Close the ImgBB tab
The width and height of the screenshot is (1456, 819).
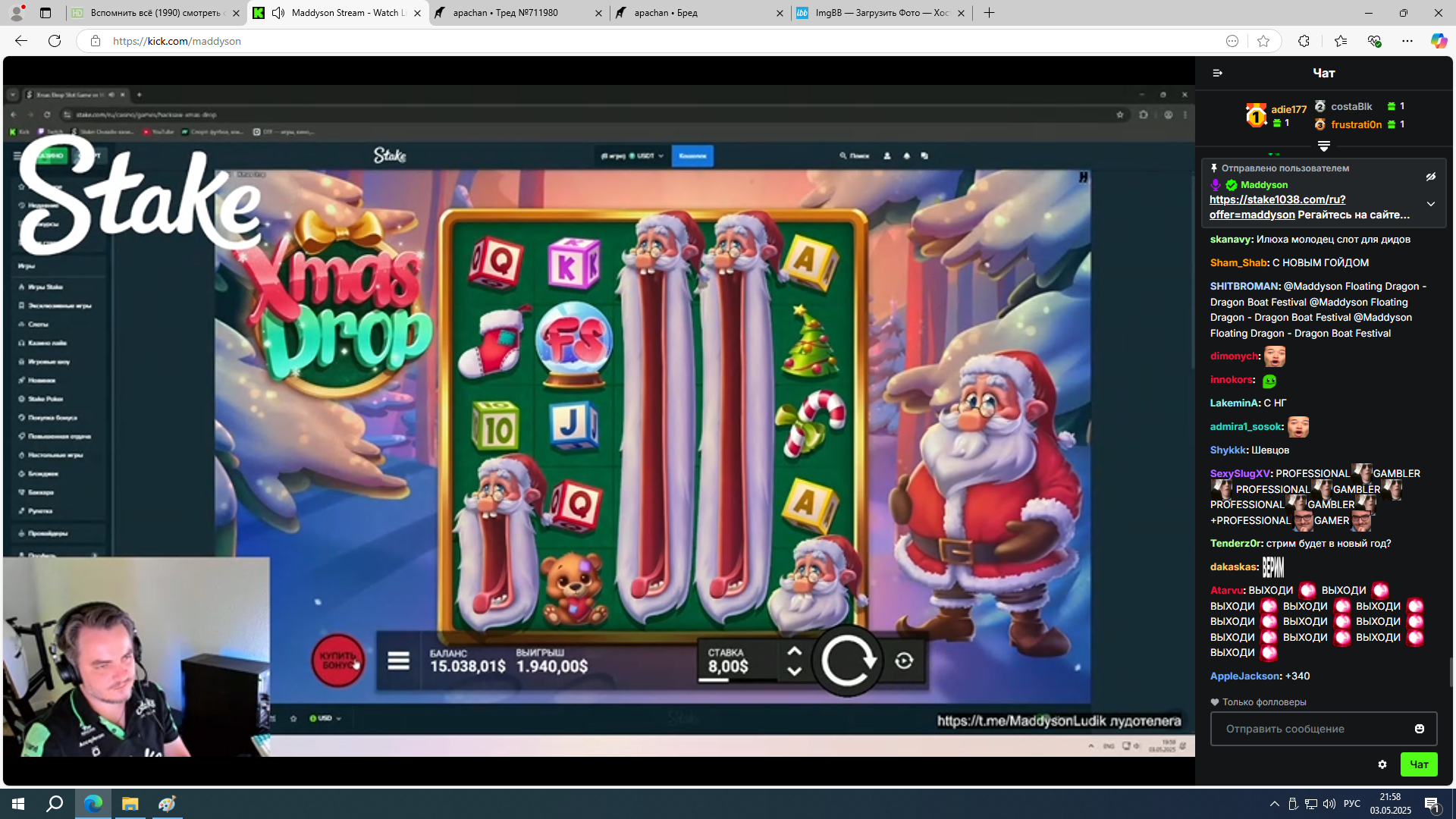(962, 13)
